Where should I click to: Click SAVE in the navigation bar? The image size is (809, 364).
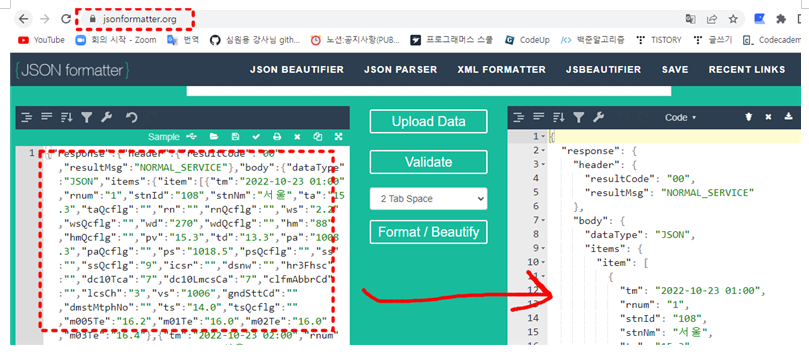[675, 70]
